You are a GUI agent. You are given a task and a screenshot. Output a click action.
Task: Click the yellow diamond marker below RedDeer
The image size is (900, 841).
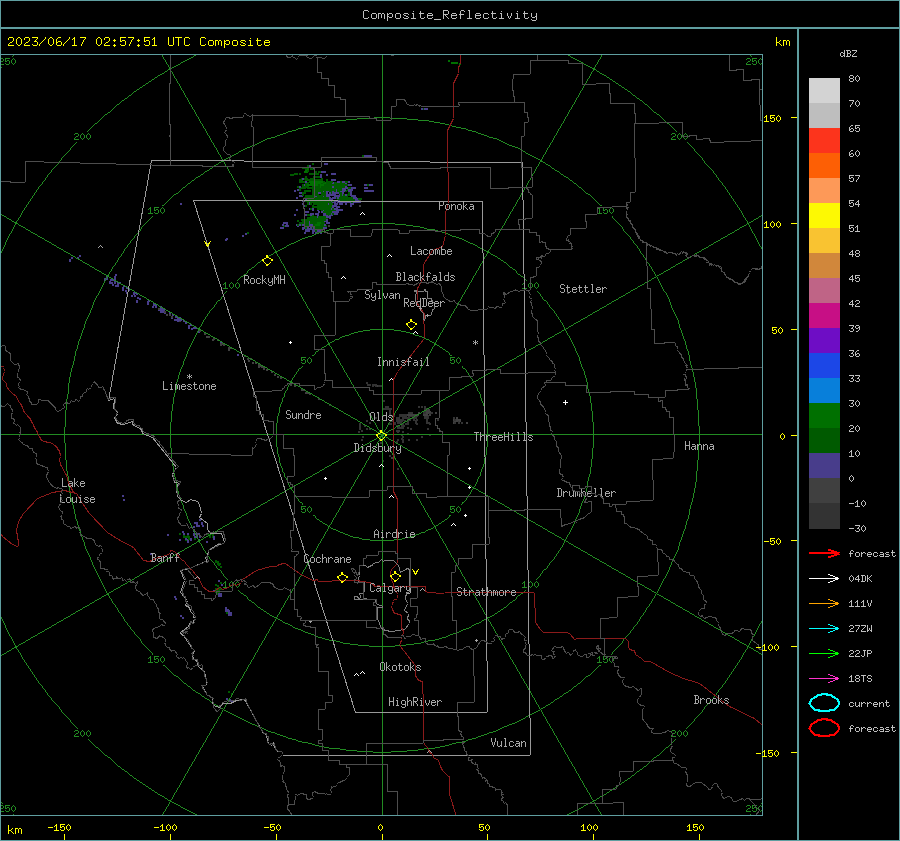point(411,325)
